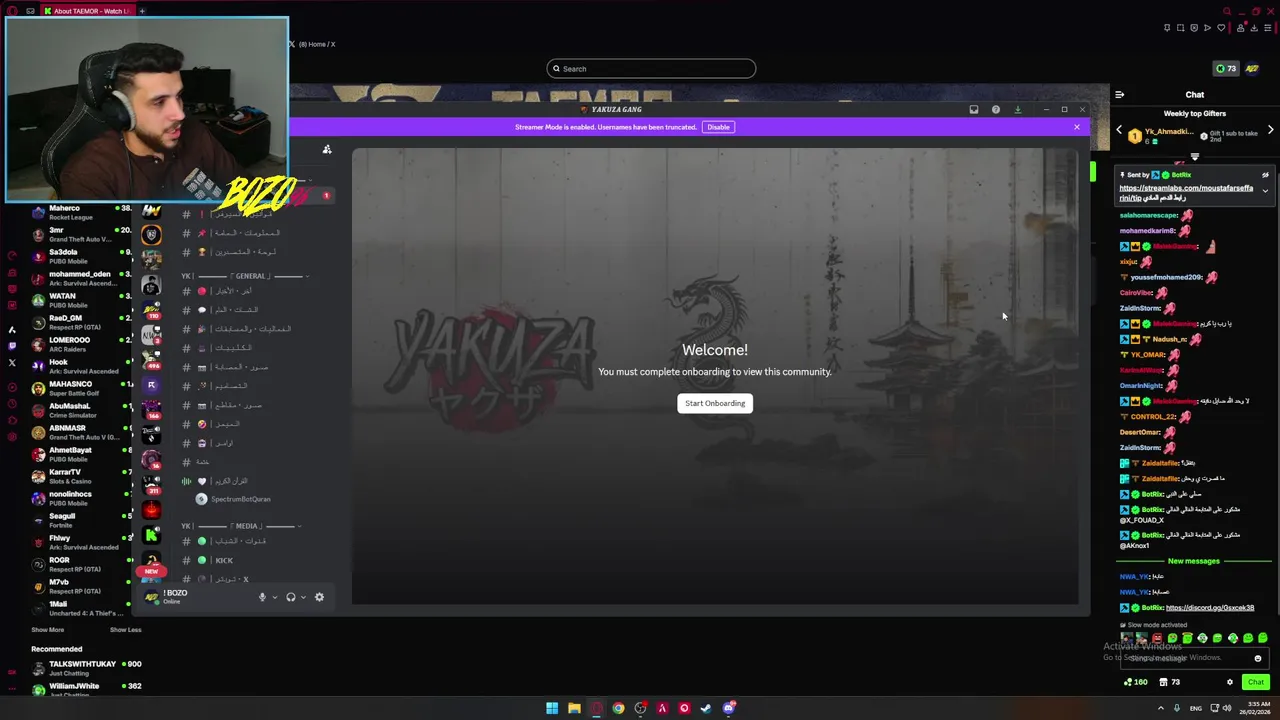Screen dimensions: 1280x720
Task: Open recommended channel TALKSWITHTUKAY
Action: (x=85, y=668)
